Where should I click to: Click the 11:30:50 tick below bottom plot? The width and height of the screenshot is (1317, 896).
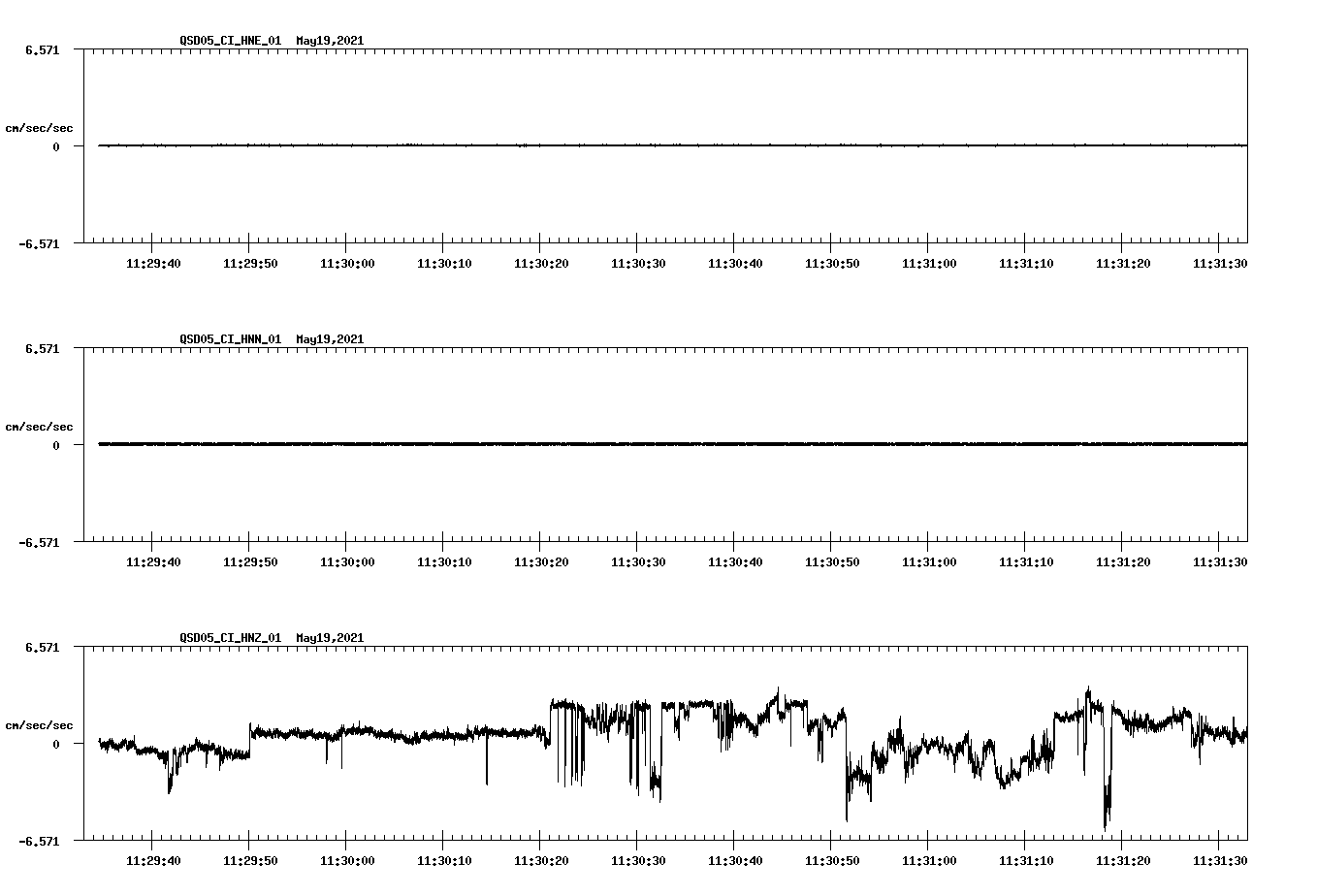point(832,859)
